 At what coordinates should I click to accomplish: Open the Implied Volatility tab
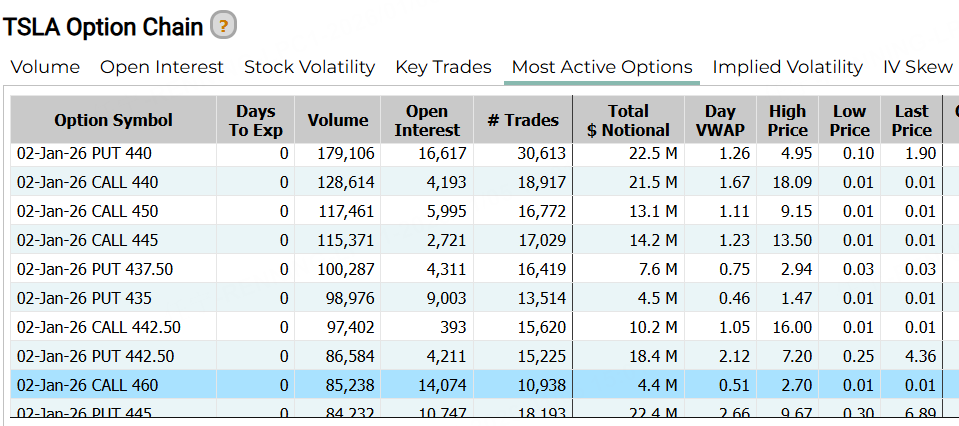click(x=787, y=67)
